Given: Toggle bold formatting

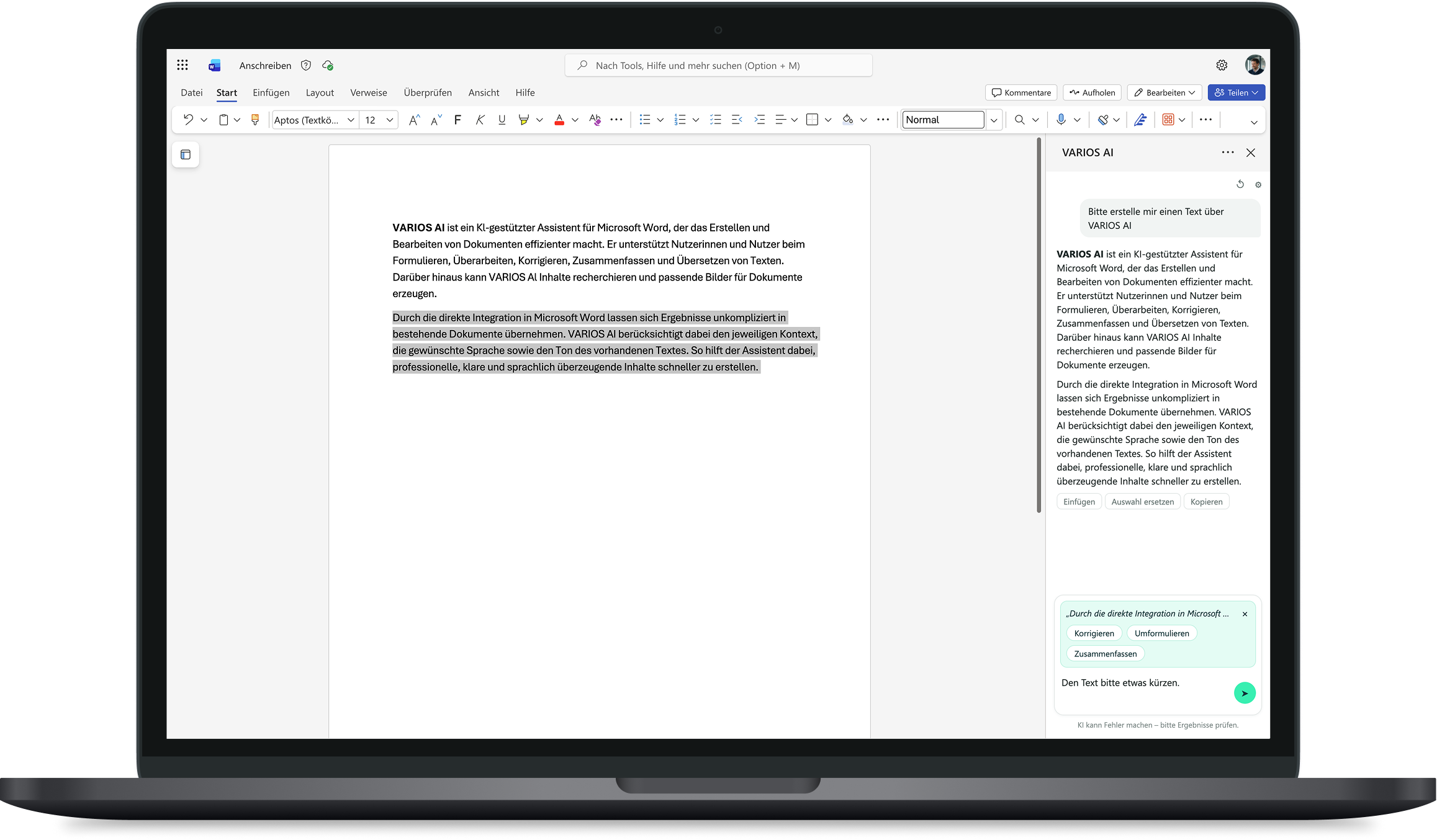Looking at the screenshot, I should point(457,120).
